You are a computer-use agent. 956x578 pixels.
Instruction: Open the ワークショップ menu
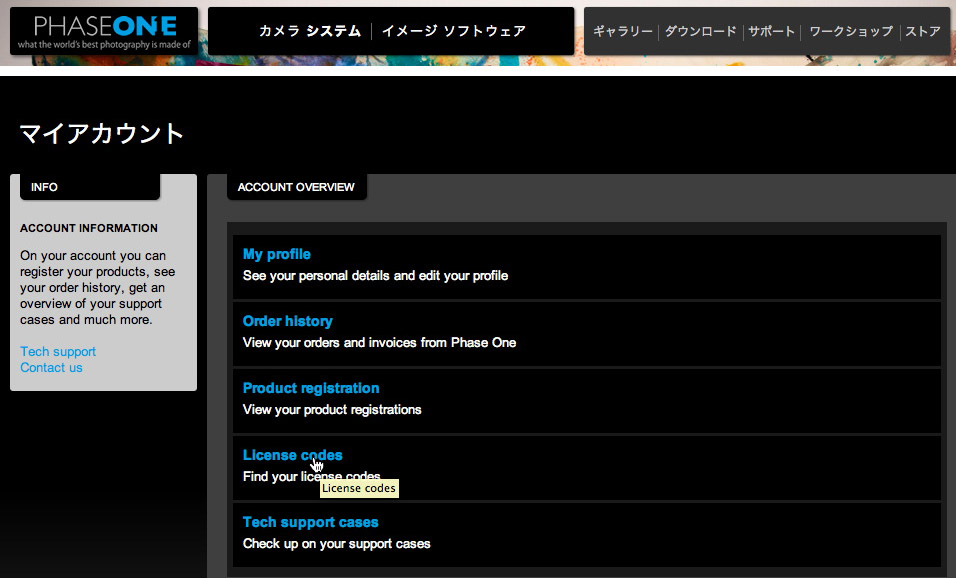[850, 31]
